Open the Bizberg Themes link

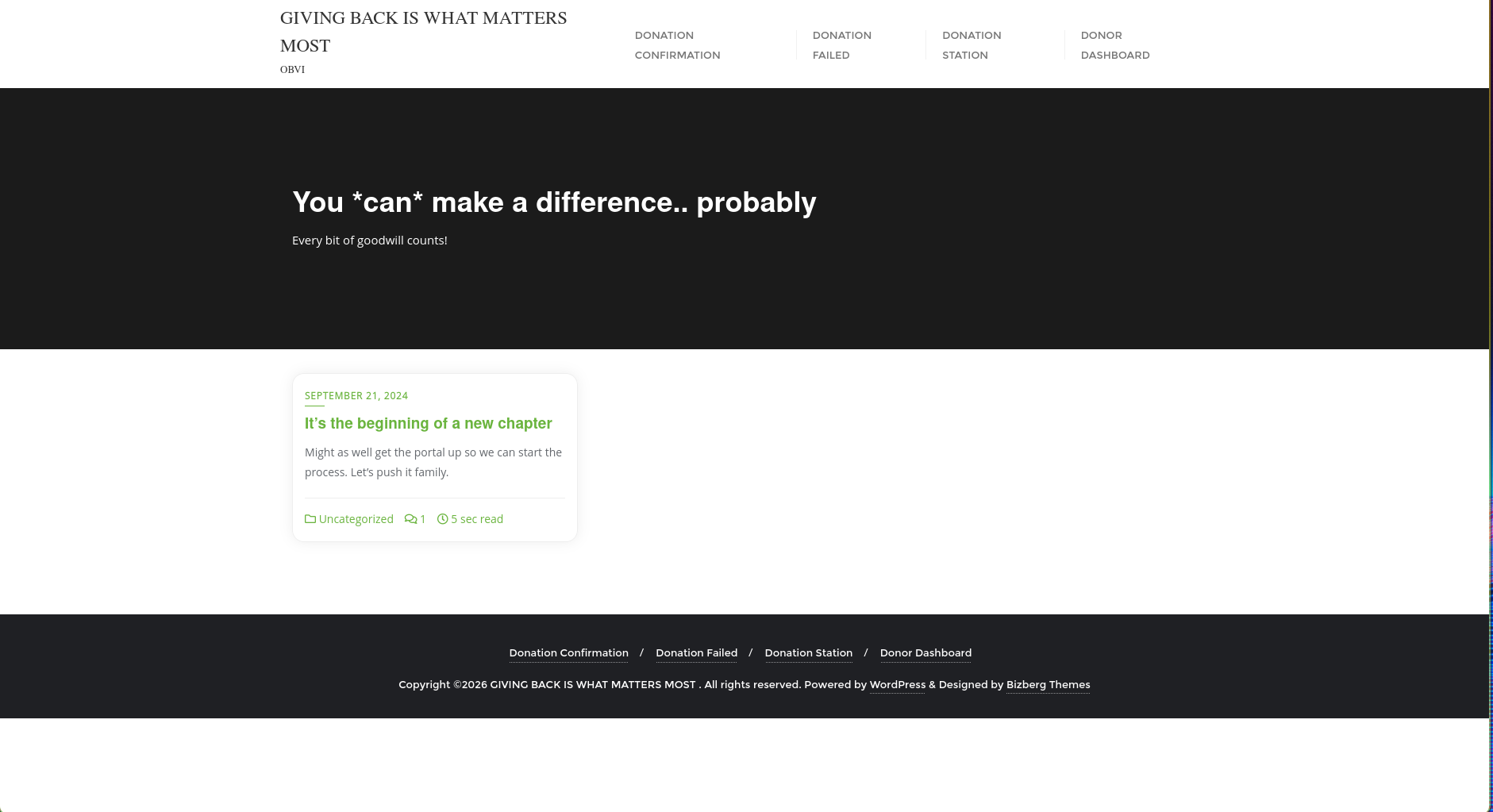1048,684
